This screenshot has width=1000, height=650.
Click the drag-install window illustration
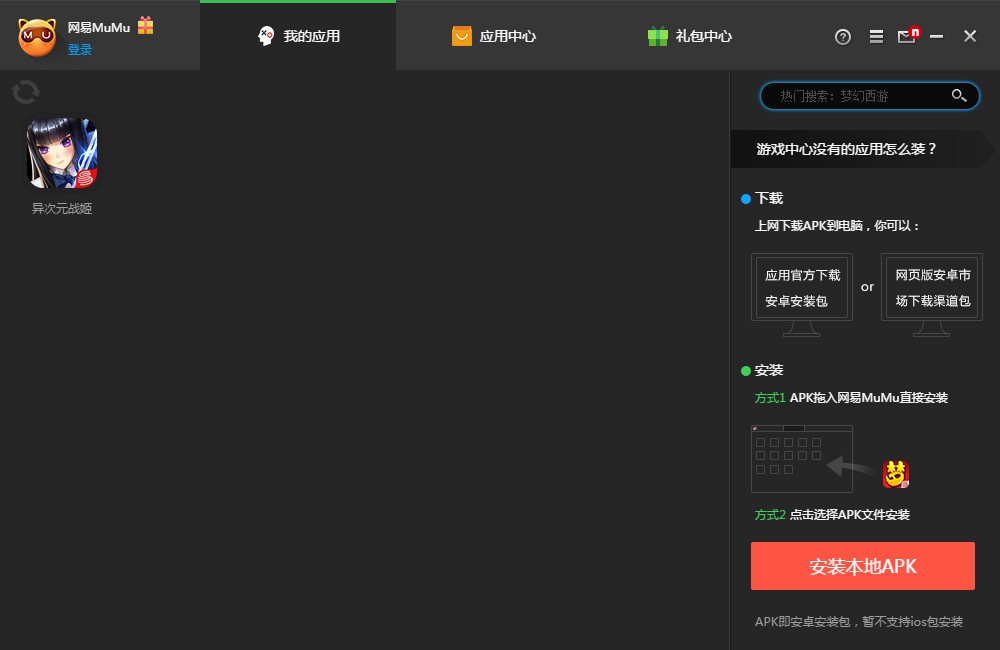pos(802,459)
